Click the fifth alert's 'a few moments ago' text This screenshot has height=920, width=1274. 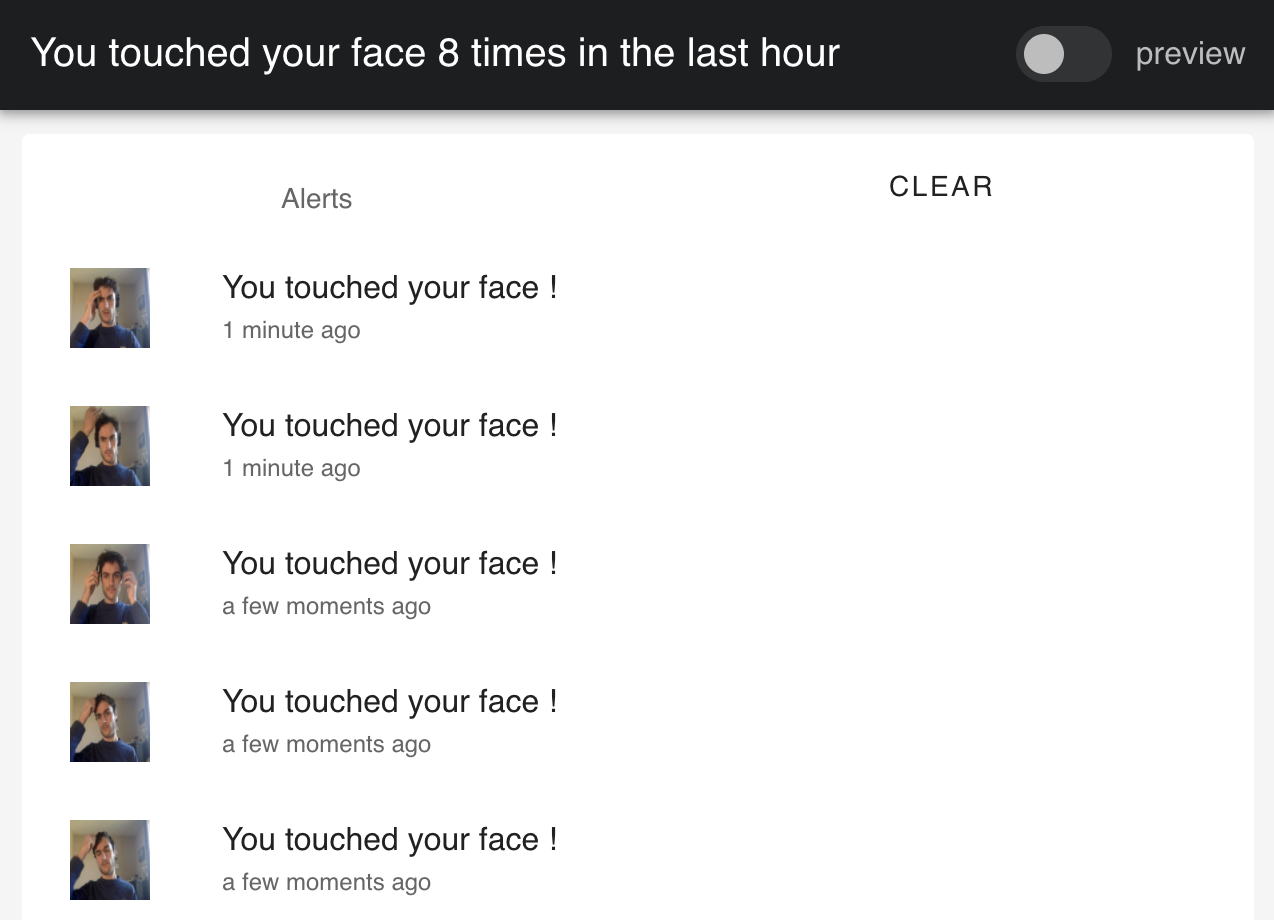tap(326, 882)
